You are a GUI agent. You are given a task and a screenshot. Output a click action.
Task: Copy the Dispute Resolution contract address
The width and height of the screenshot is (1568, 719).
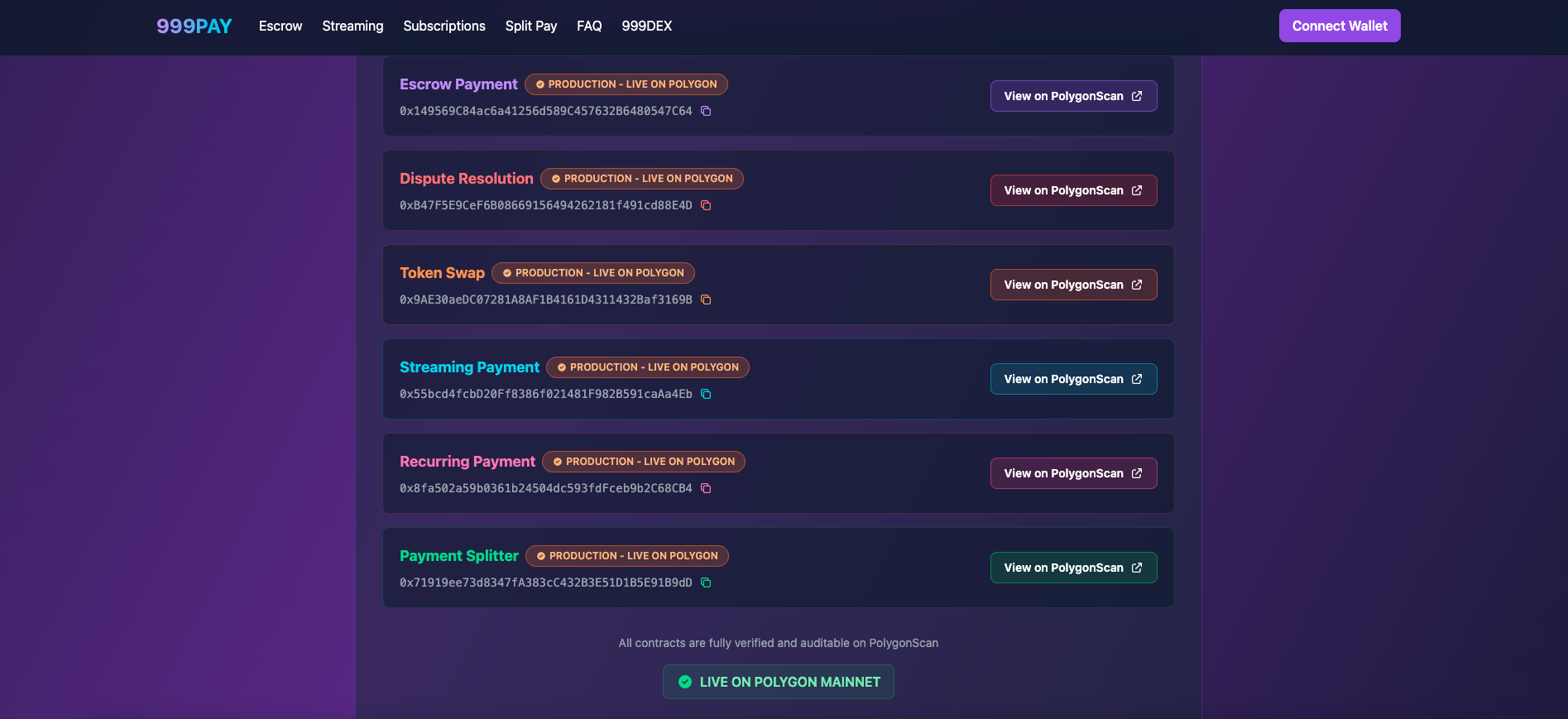[706, 205]
